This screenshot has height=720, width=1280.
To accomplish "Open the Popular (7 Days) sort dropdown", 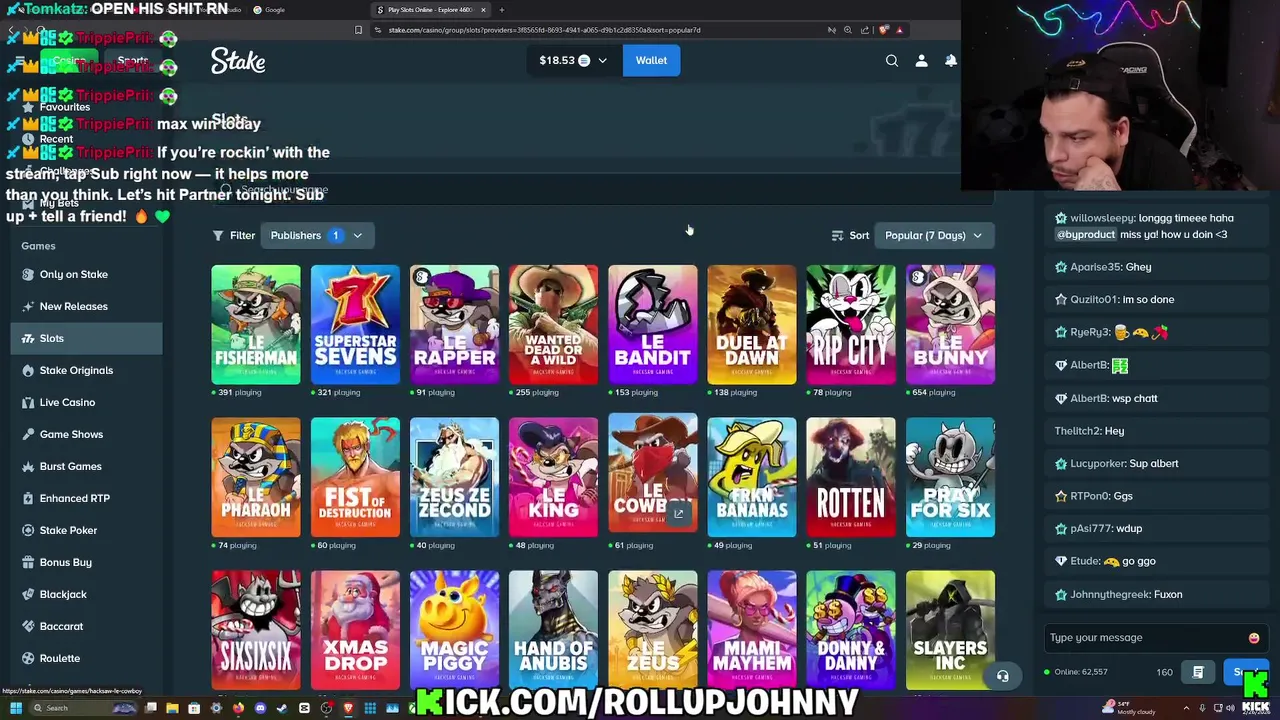I will [x=933, y=236].
